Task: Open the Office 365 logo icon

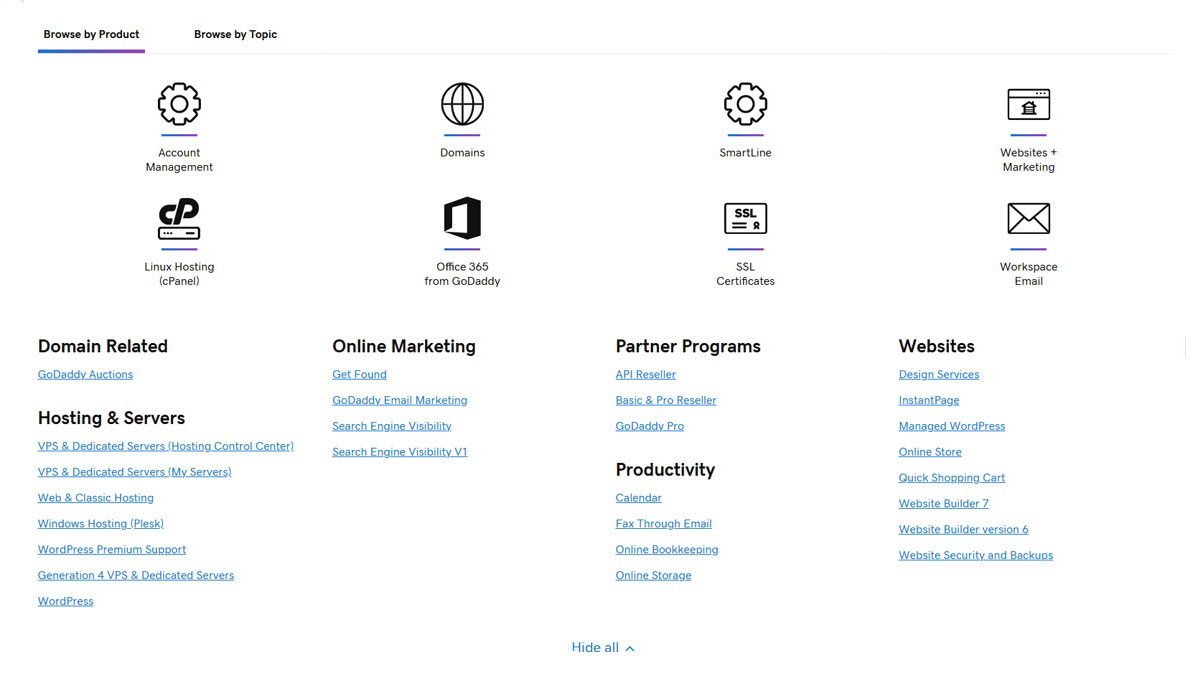Action: pyautogui.click(x=462, y=218)
